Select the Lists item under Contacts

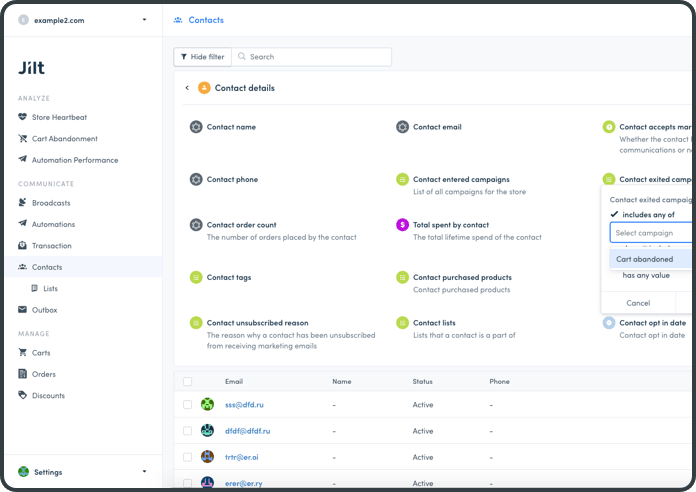point(50,288)
